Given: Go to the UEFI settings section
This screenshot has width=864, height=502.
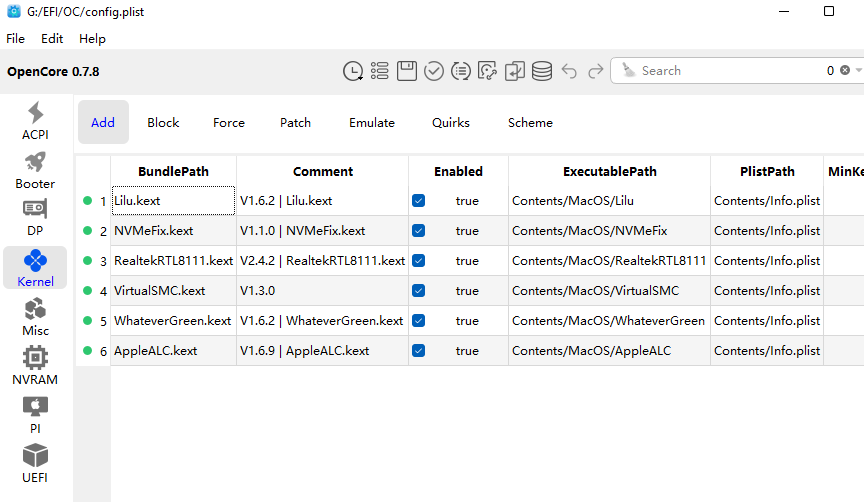Looking at the screenshot, I should (35, 464).
